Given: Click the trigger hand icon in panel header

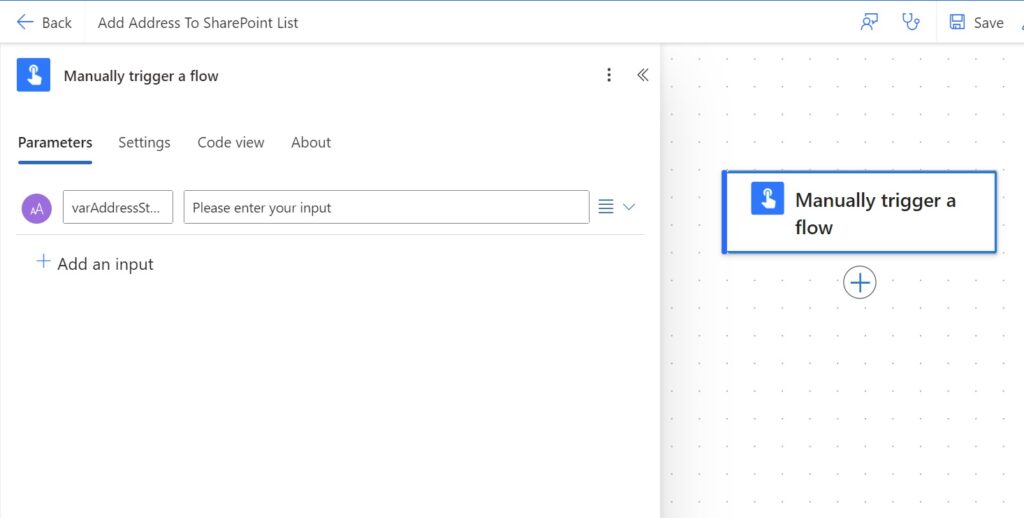Looking at the screenshot, I should (33, 75).
